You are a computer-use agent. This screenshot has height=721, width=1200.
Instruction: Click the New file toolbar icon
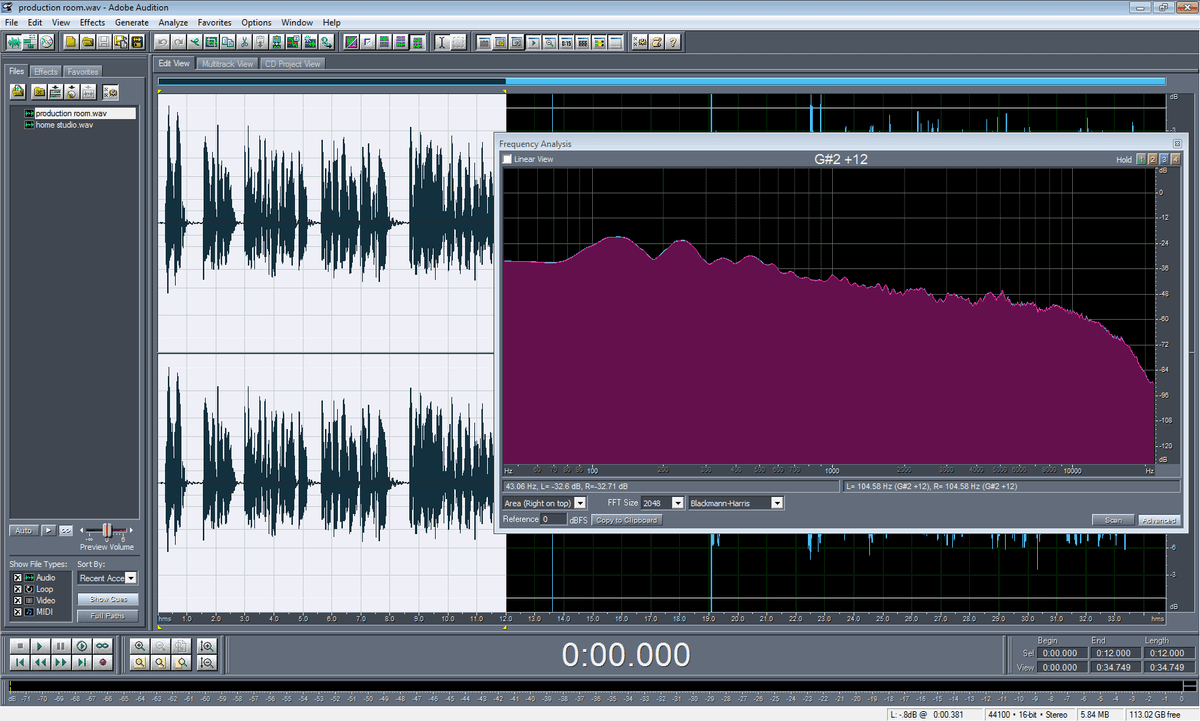coord(71,42)
